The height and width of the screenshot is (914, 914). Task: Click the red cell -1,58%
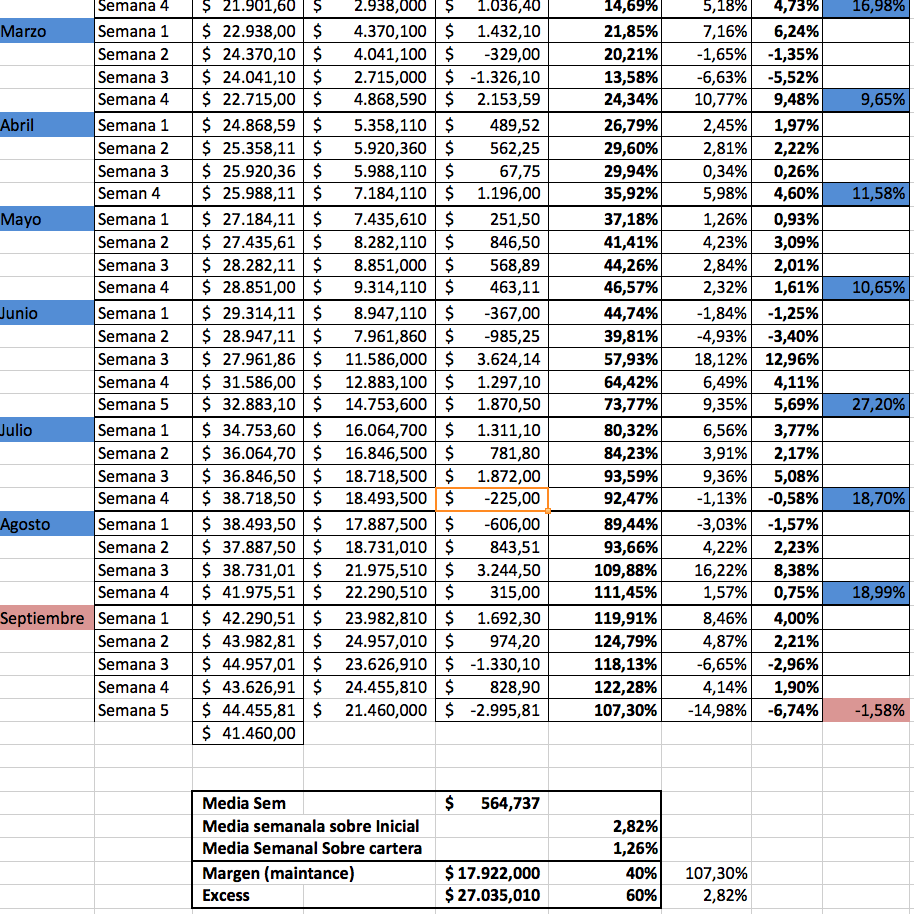(x=866, y=711)
